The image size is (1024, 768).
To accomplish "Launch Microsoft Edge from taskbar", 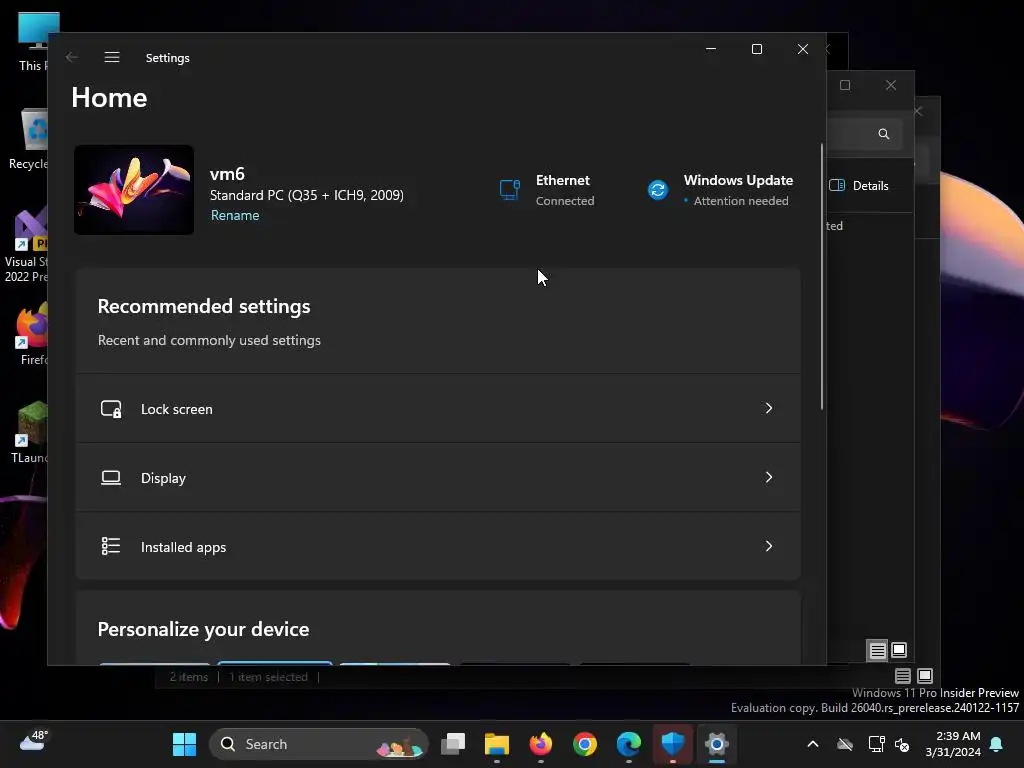I will 629,744.
